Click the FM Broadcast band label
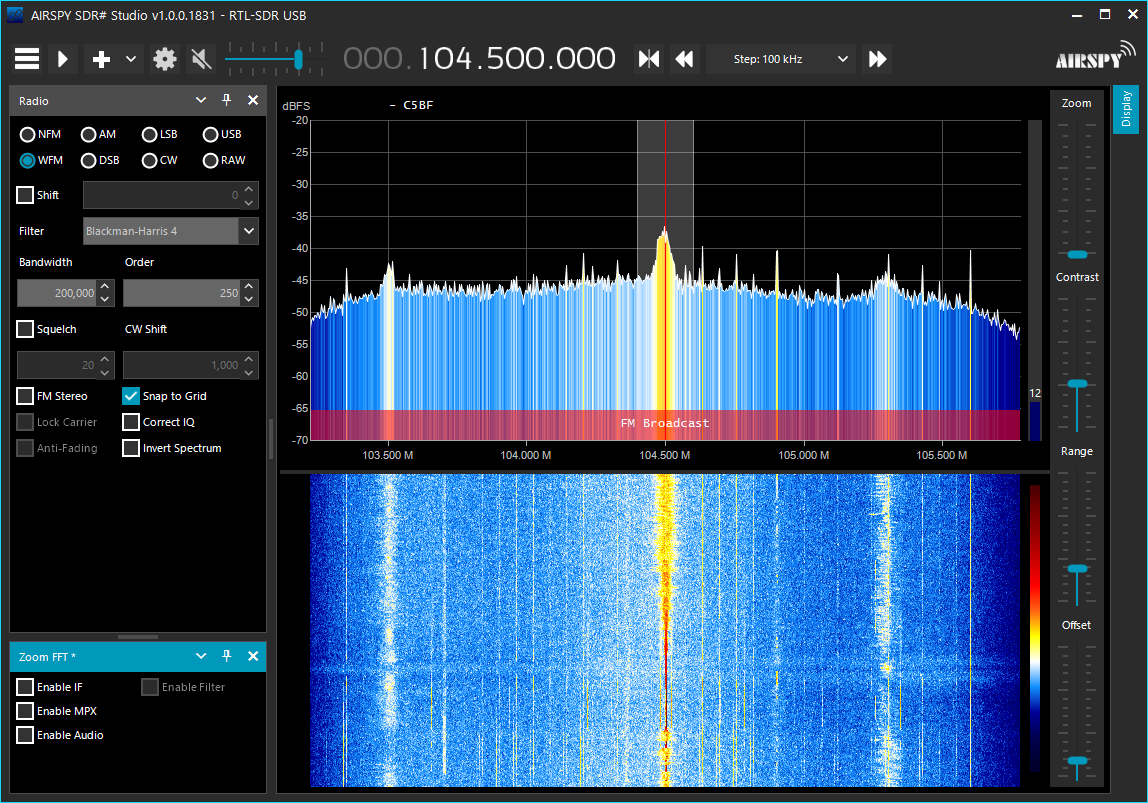This screenshot has width=1148, height=803. click(665, 423)
